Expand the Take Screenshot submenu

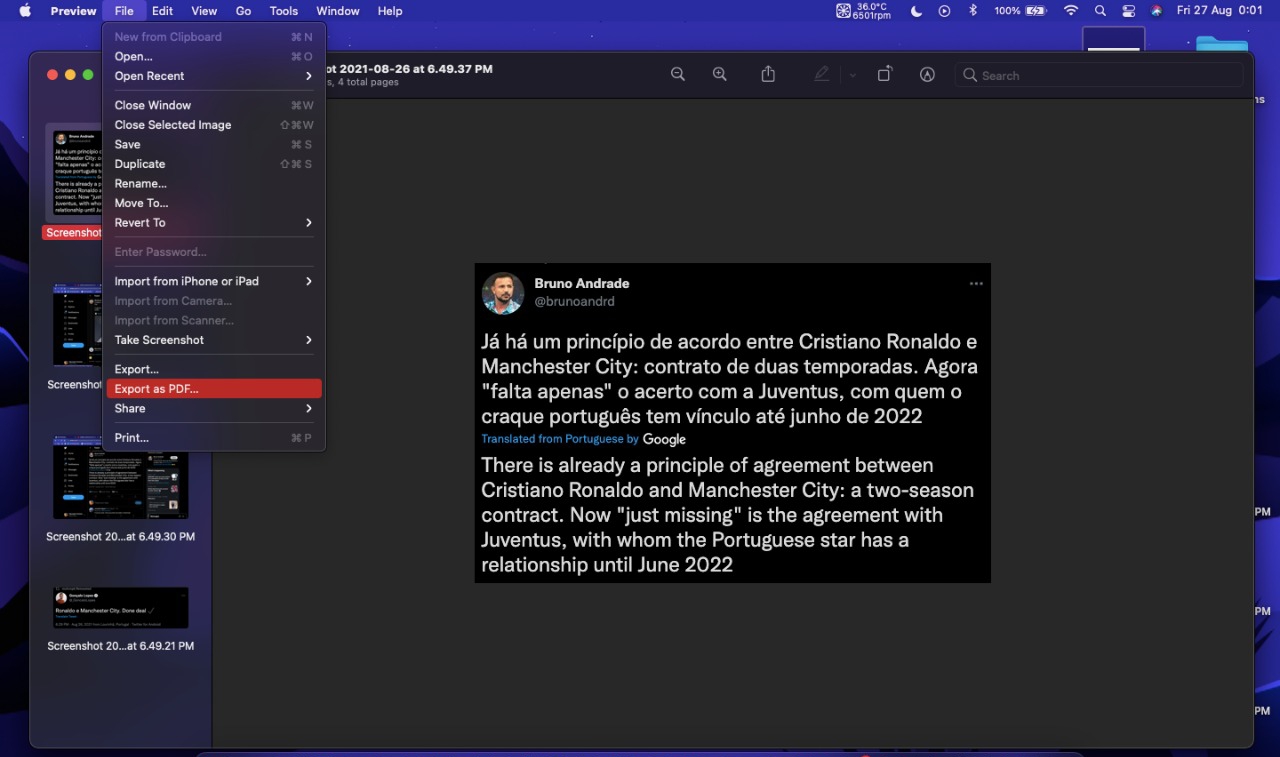click(x=214, y=340)
